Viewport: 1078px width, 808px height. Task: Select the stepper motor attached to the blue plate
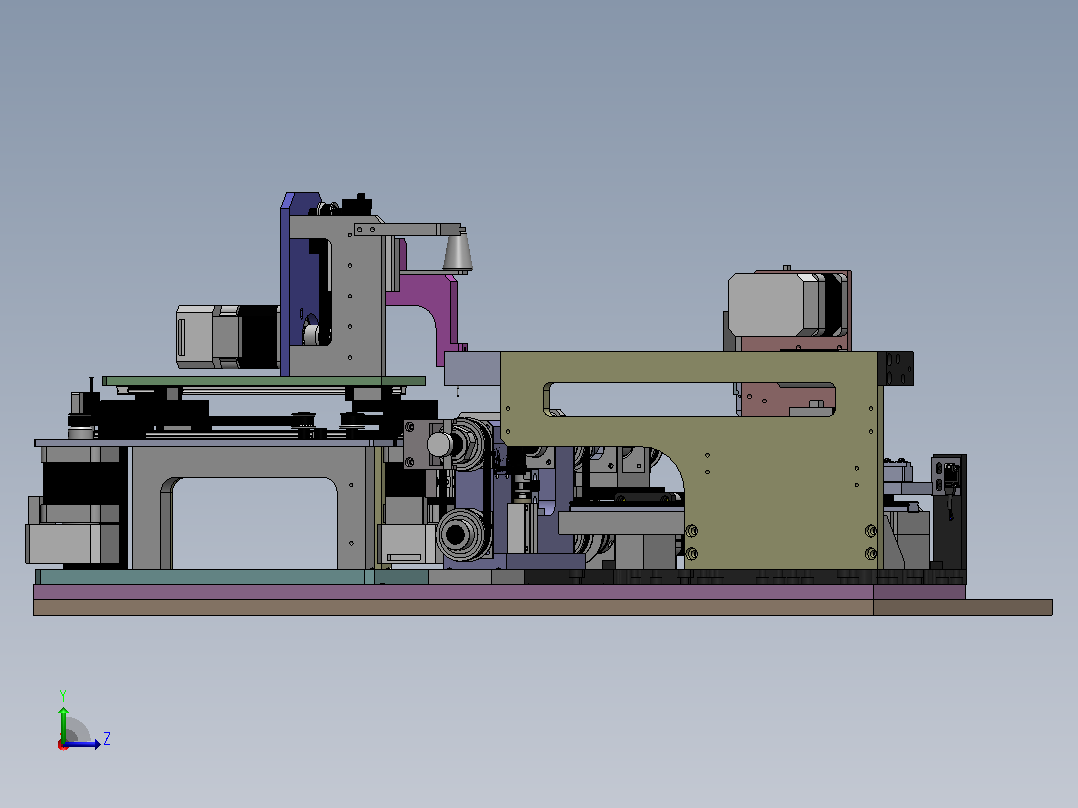click(x=228, y=337)
